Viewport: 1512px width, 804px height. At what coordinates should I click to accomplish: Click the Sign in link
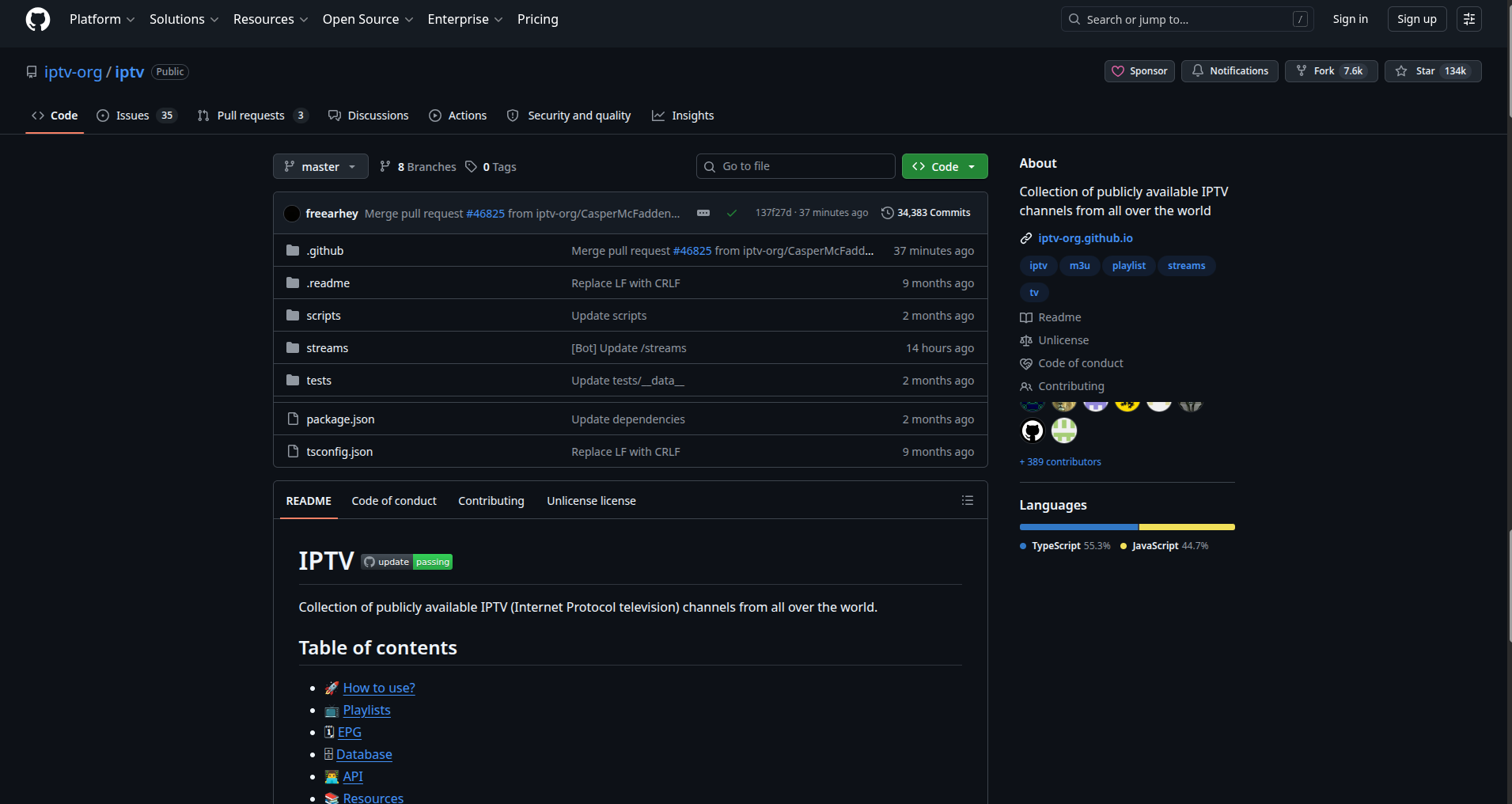pyautogui.click(x=1350, y=19)
